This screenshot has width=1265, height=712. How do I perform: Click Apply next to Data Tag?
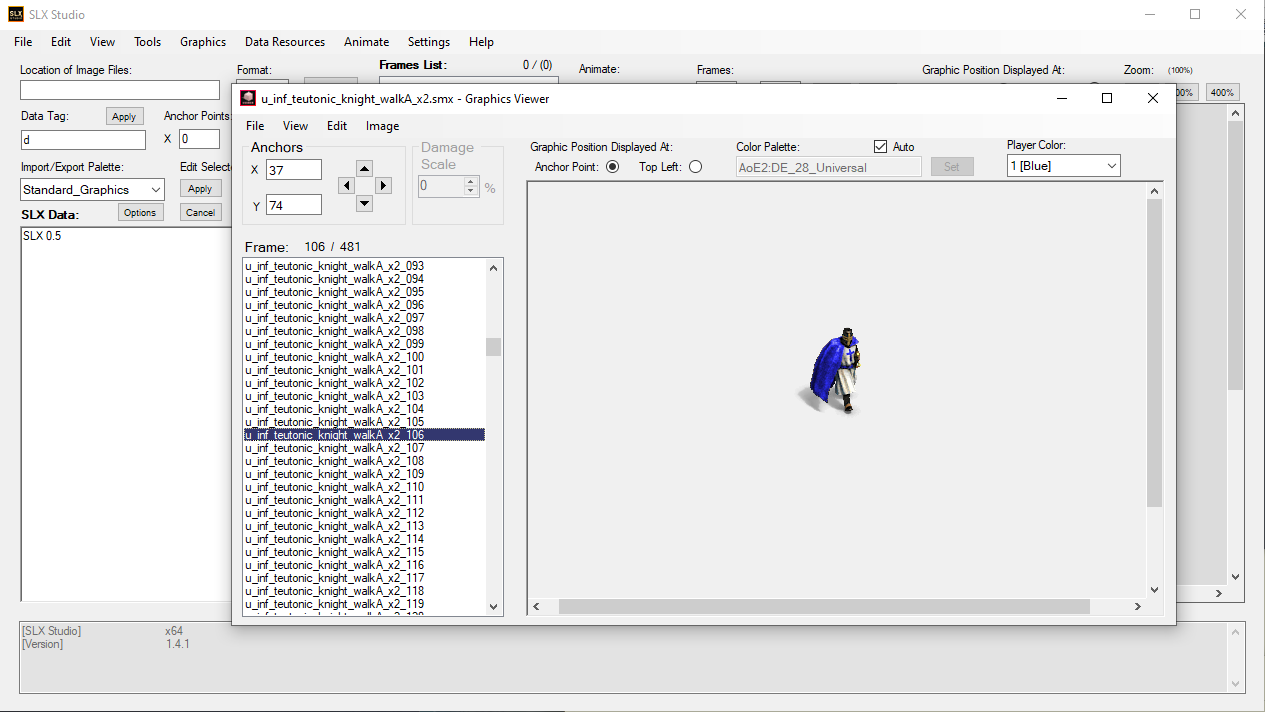point(124,117)
